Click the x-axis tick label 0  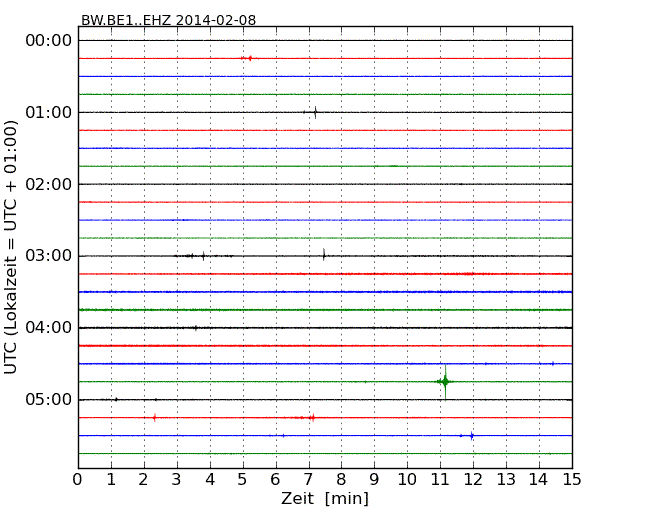[78, 480]
